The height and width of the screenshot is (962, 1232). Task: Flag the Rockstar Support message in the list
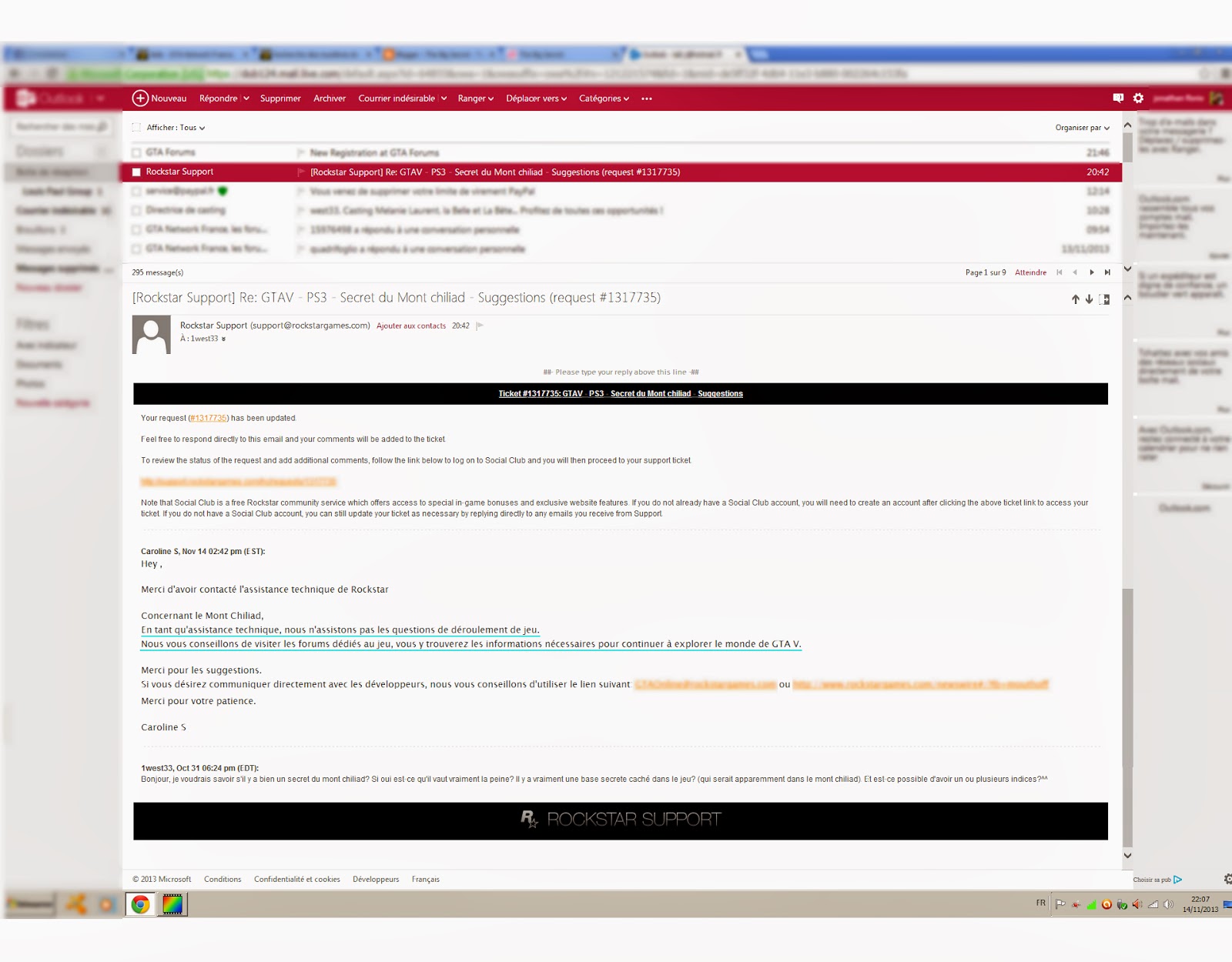(x=301, y=172)
